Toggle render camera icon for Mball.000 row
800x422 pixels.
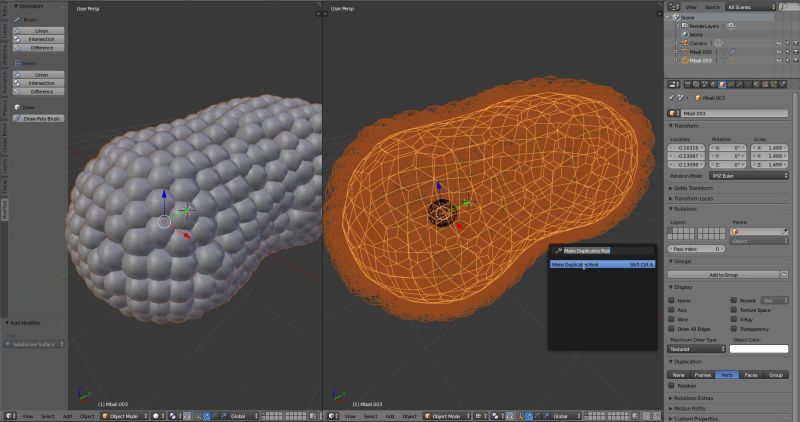pyautogui.click(x=795, y=52)
